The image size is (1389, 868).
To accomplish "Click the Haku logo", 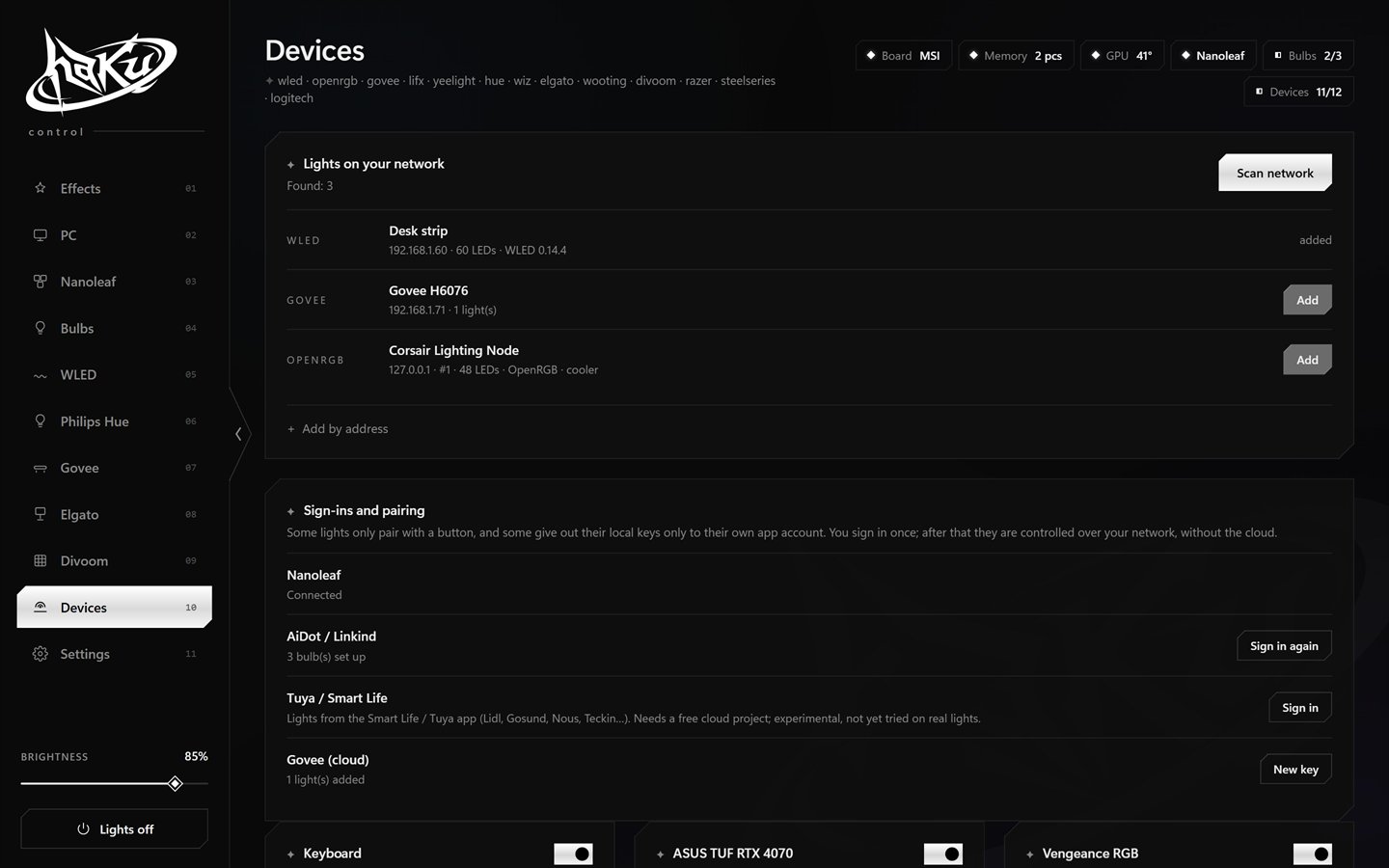I will 100,71.
